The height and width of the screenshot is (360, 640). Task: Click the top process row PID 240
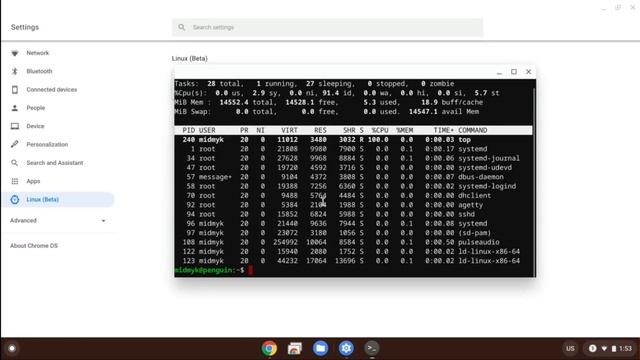[353, 140]
